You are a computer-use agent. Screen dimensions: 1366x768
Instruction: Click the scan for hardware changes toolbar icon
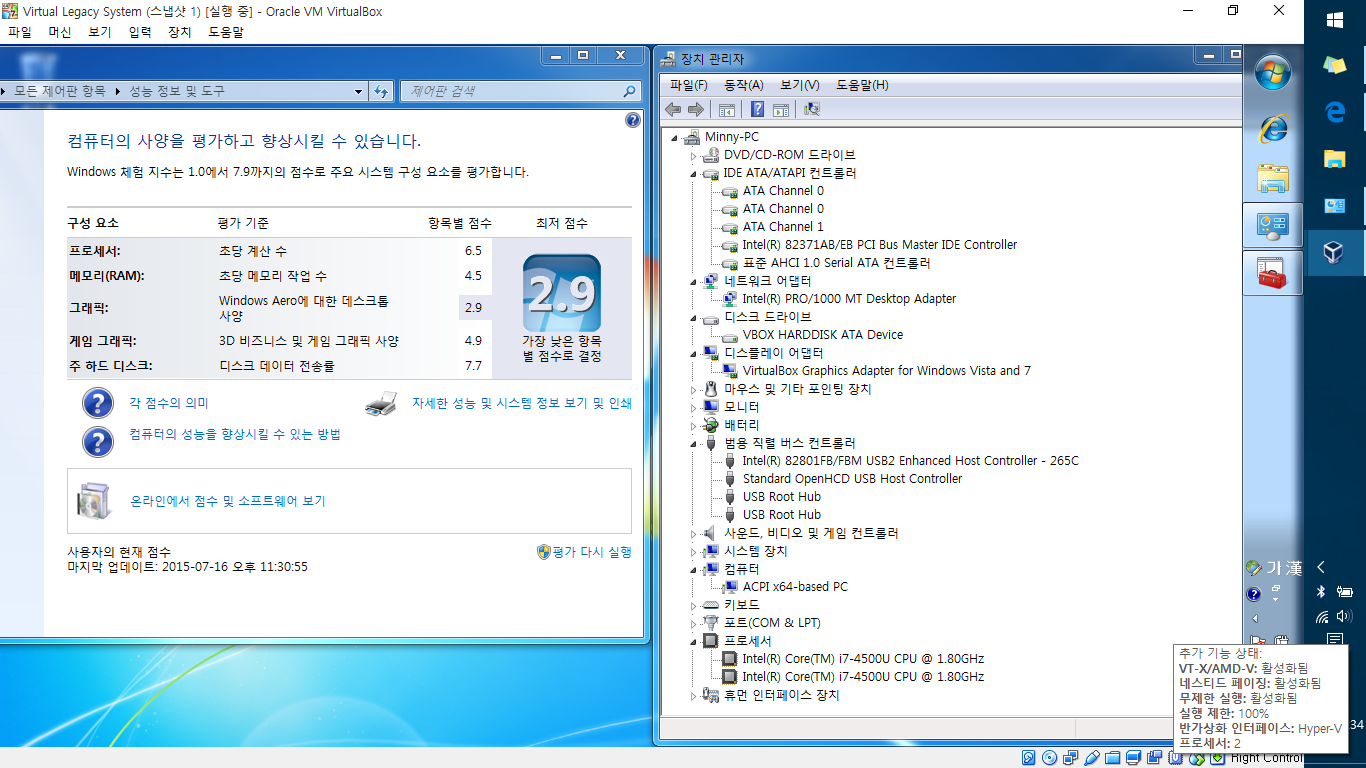tap(812, 109)
